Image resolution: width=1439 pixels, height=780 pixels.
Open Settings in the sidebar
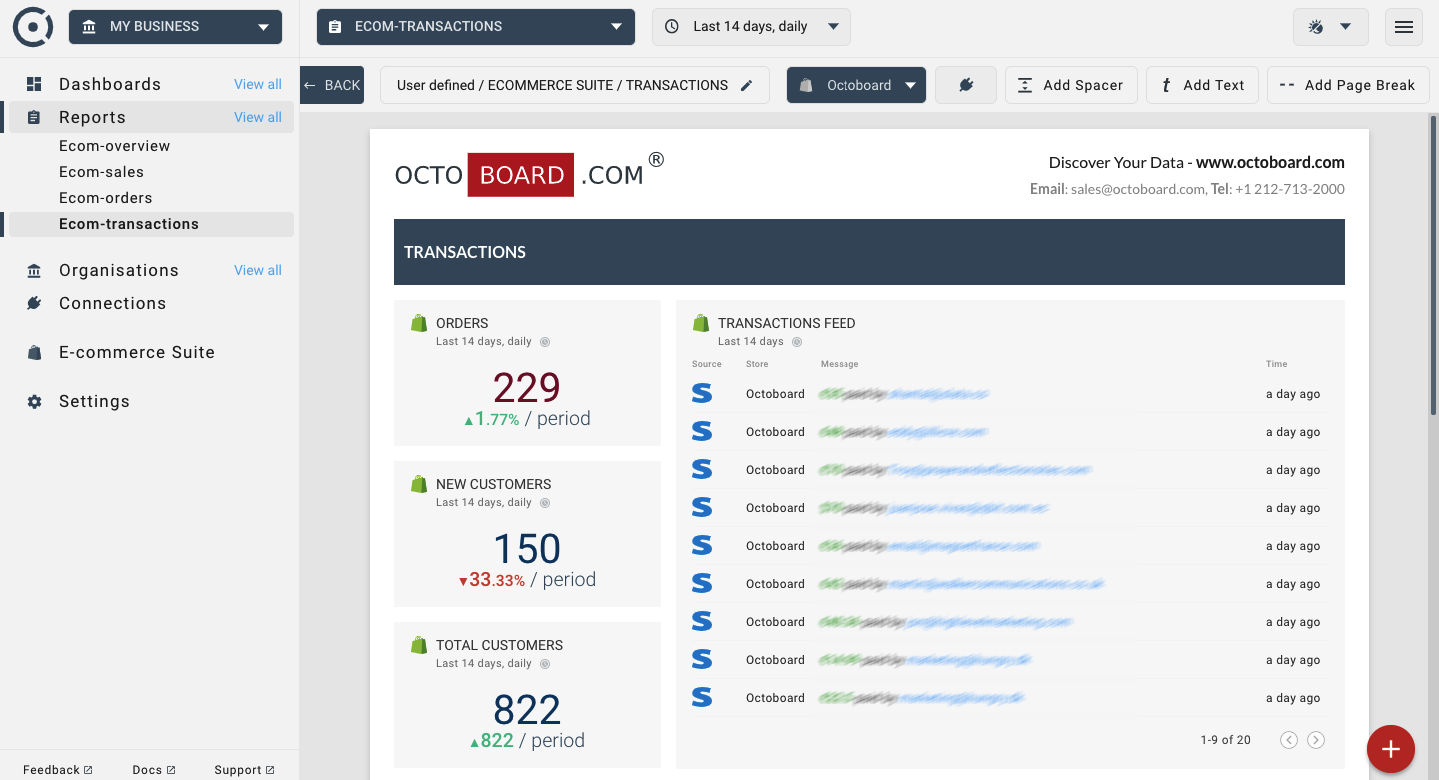coord(94,401)
